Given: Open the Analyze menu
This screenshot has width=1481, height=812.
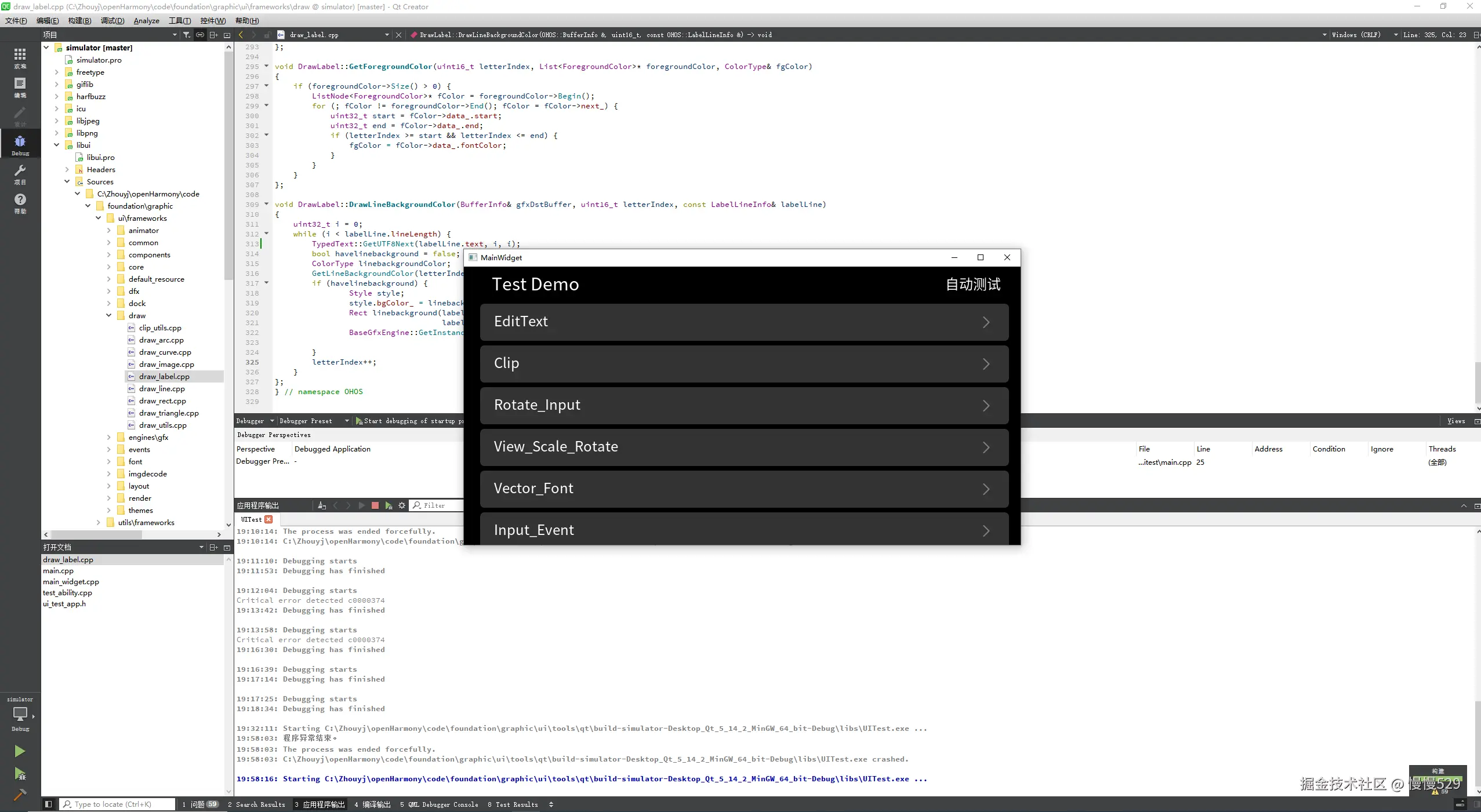Looking at the screenshot, I should [146, 20].
